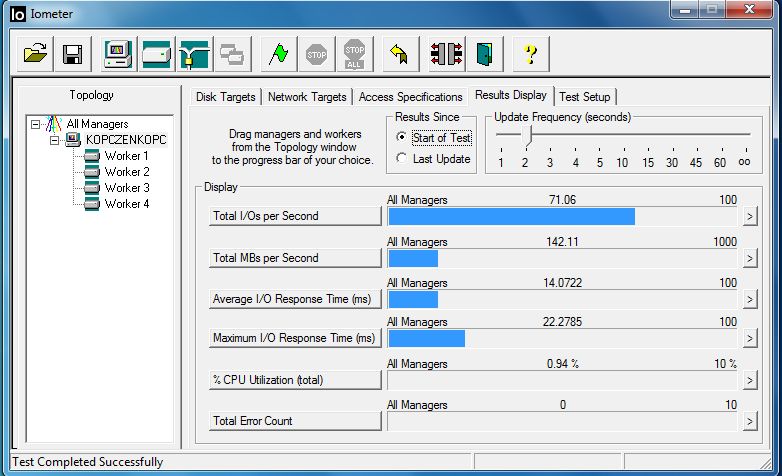This screenshot has width=782, height=476.
Task: Select Worker 3 label in topology
Action: click(x=127, y=188)
